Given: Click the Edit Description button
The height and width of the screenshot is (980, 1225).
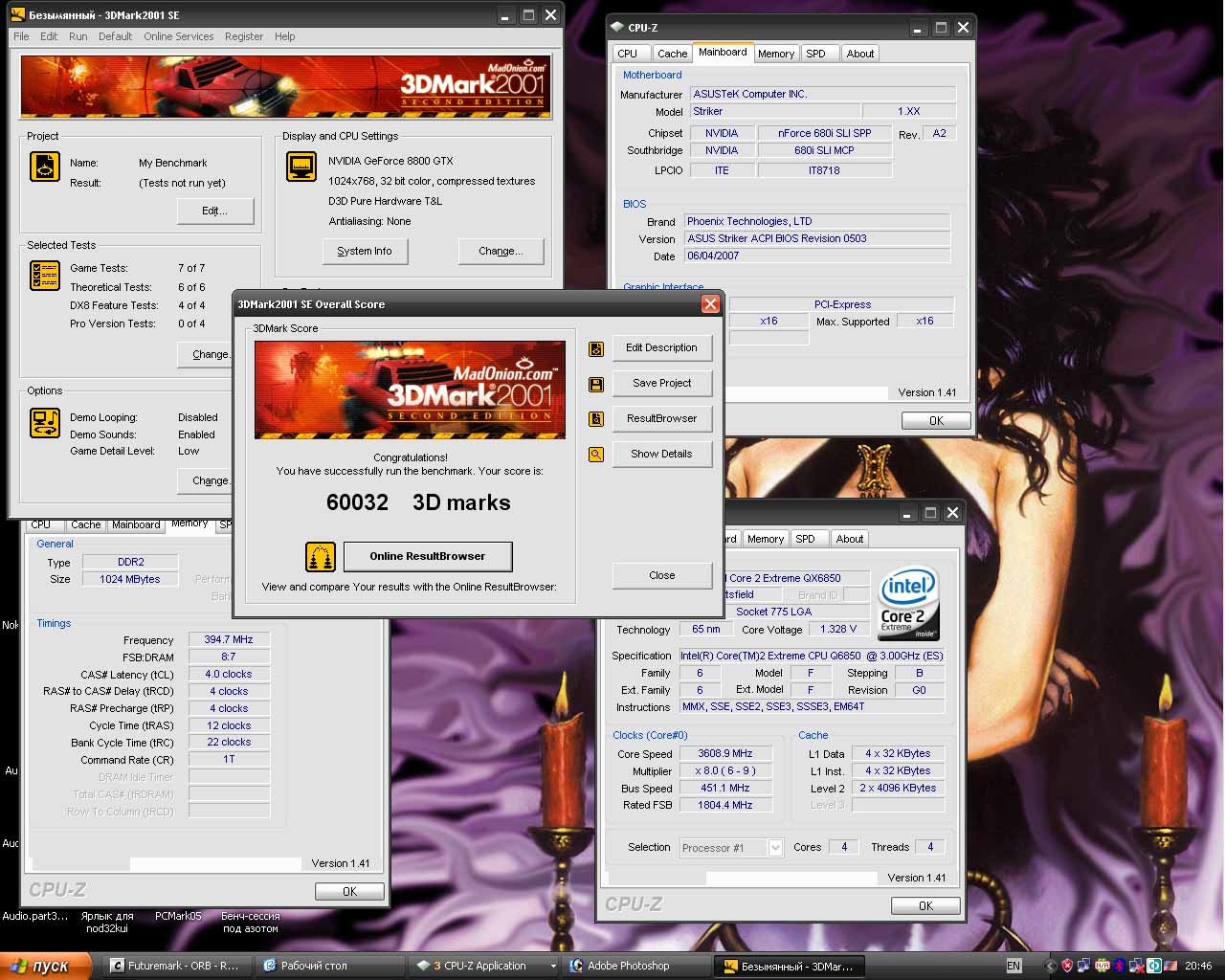Looking at the screenshot, I should pyautogui.click(x=661, y=348).
